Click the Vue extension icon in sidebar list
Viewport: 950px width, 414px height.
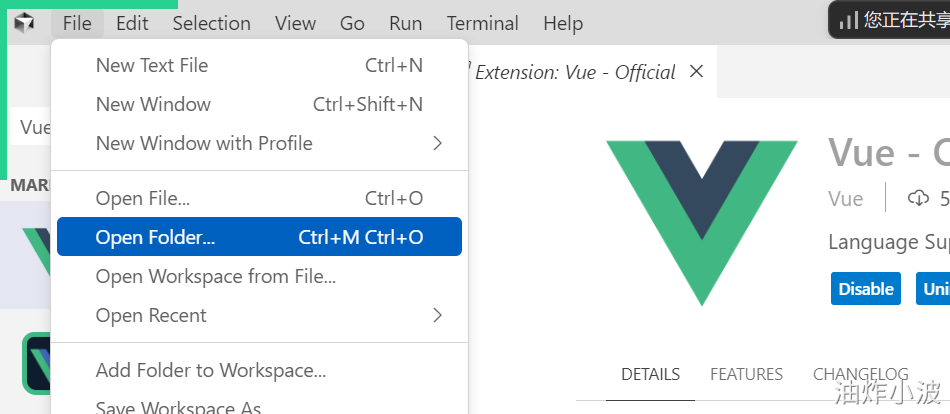pyautogui.click(x=38, y=250)
